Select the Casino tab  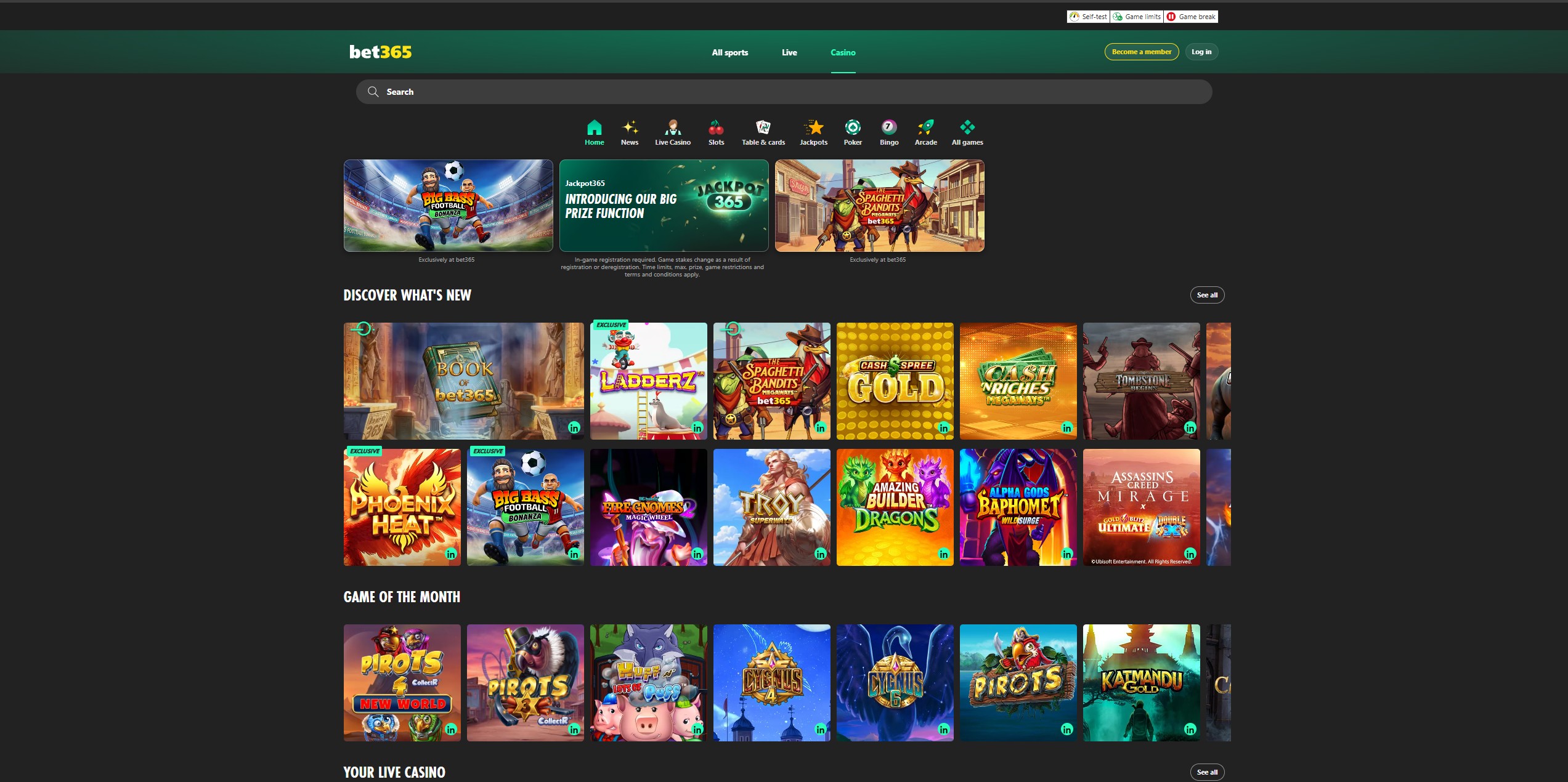click(843, 52)
